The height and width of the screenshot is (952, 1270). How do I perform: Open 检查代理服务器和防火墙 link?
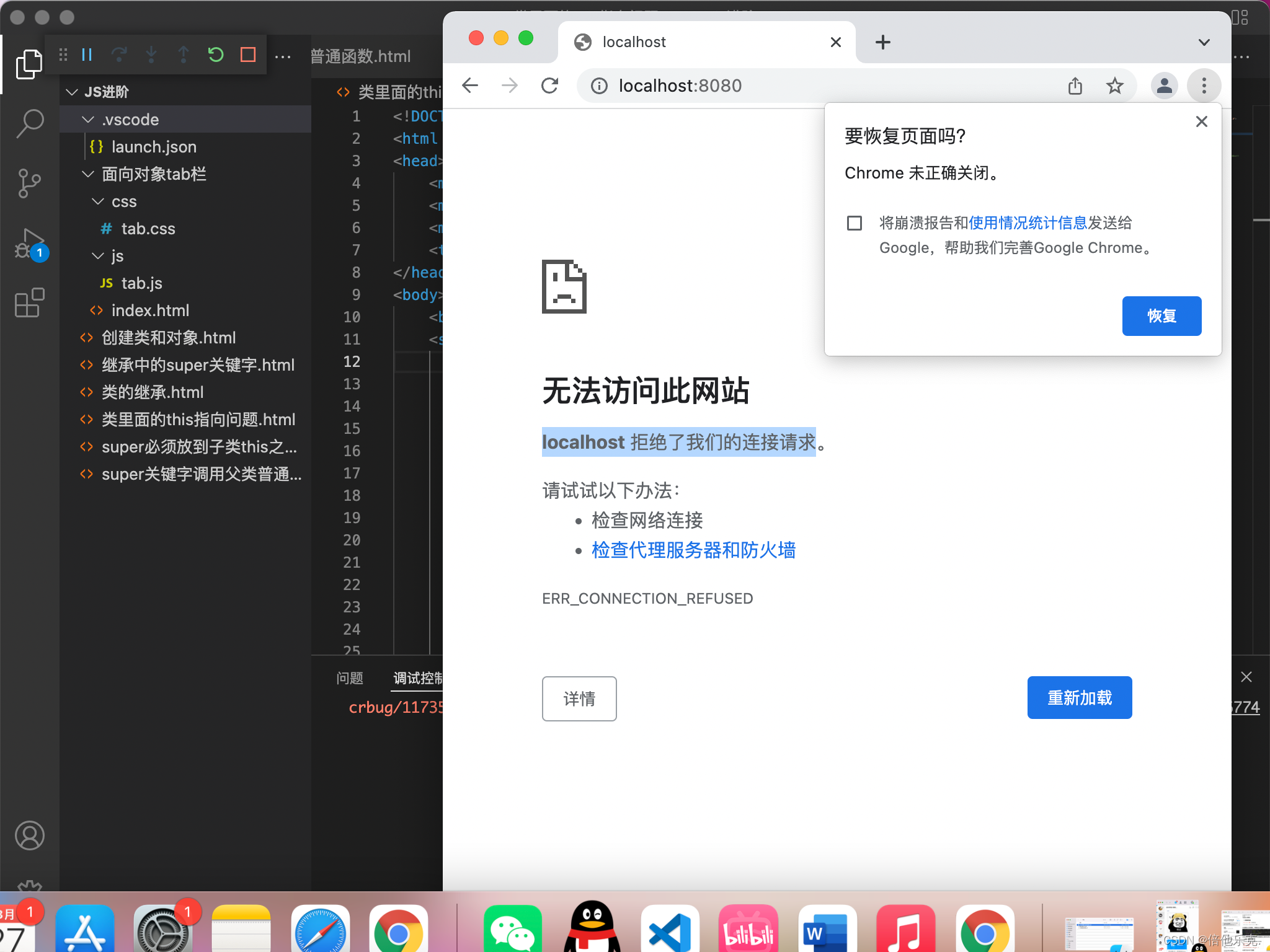click(693, 550)
